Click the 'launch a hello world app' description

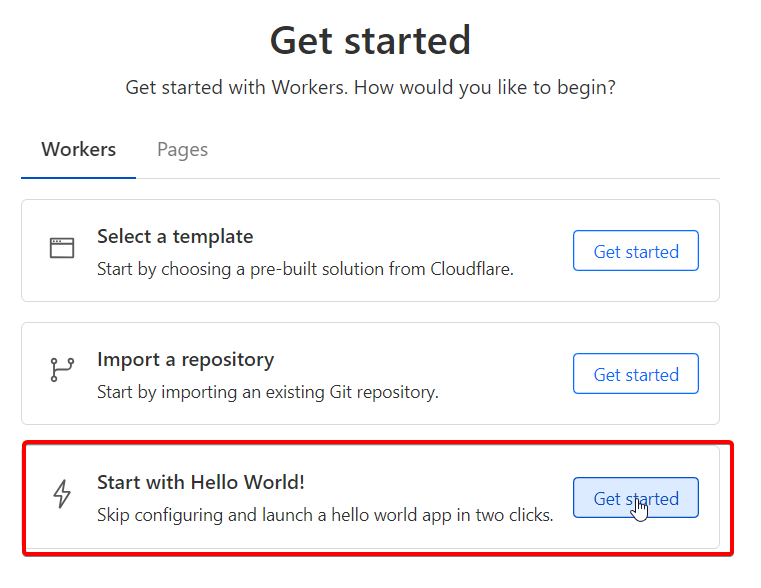(325, 515)
